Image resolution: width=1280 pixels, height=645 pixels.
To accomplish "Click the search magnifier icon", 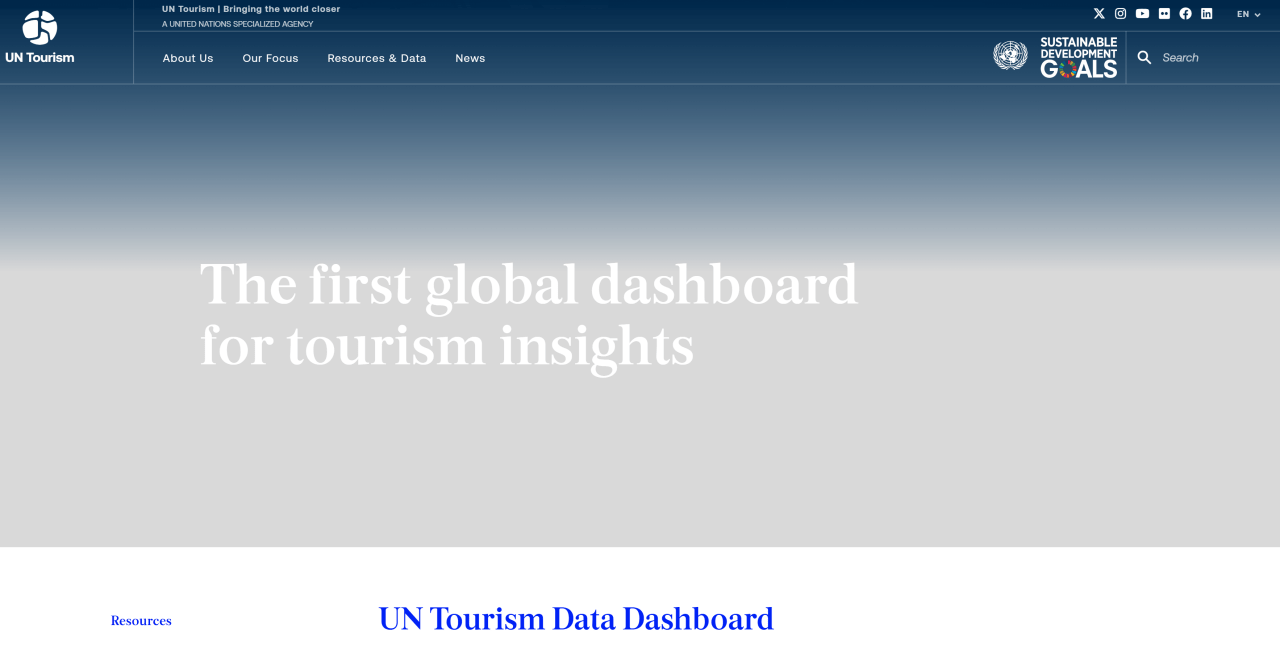I will click(x=1144, y=58).
